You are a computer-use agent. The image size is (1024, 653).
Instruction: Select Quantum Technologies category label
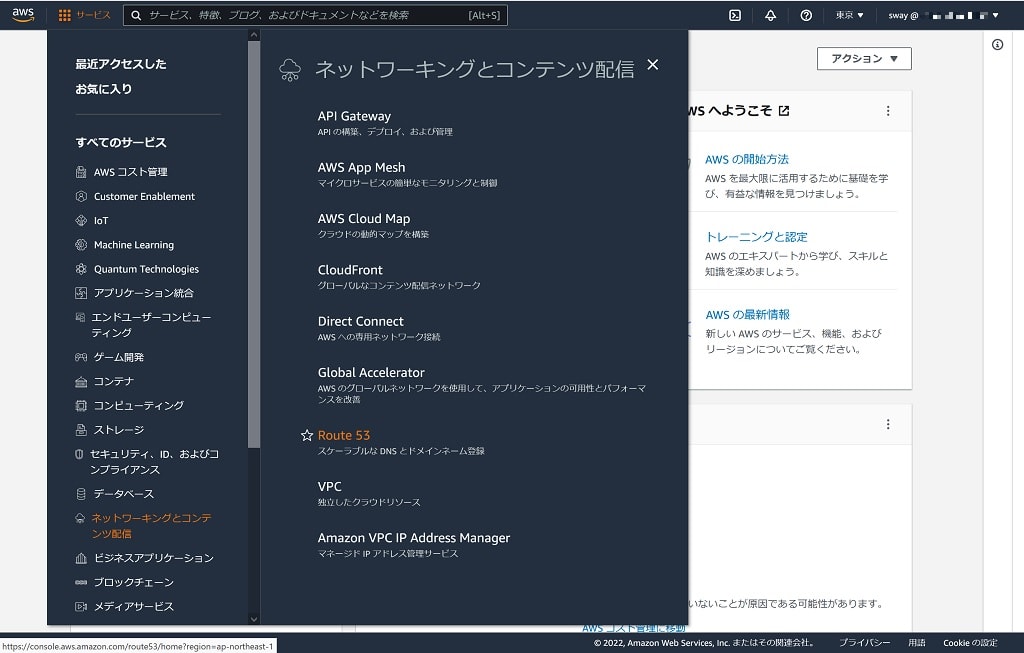(x=146, y=269)
